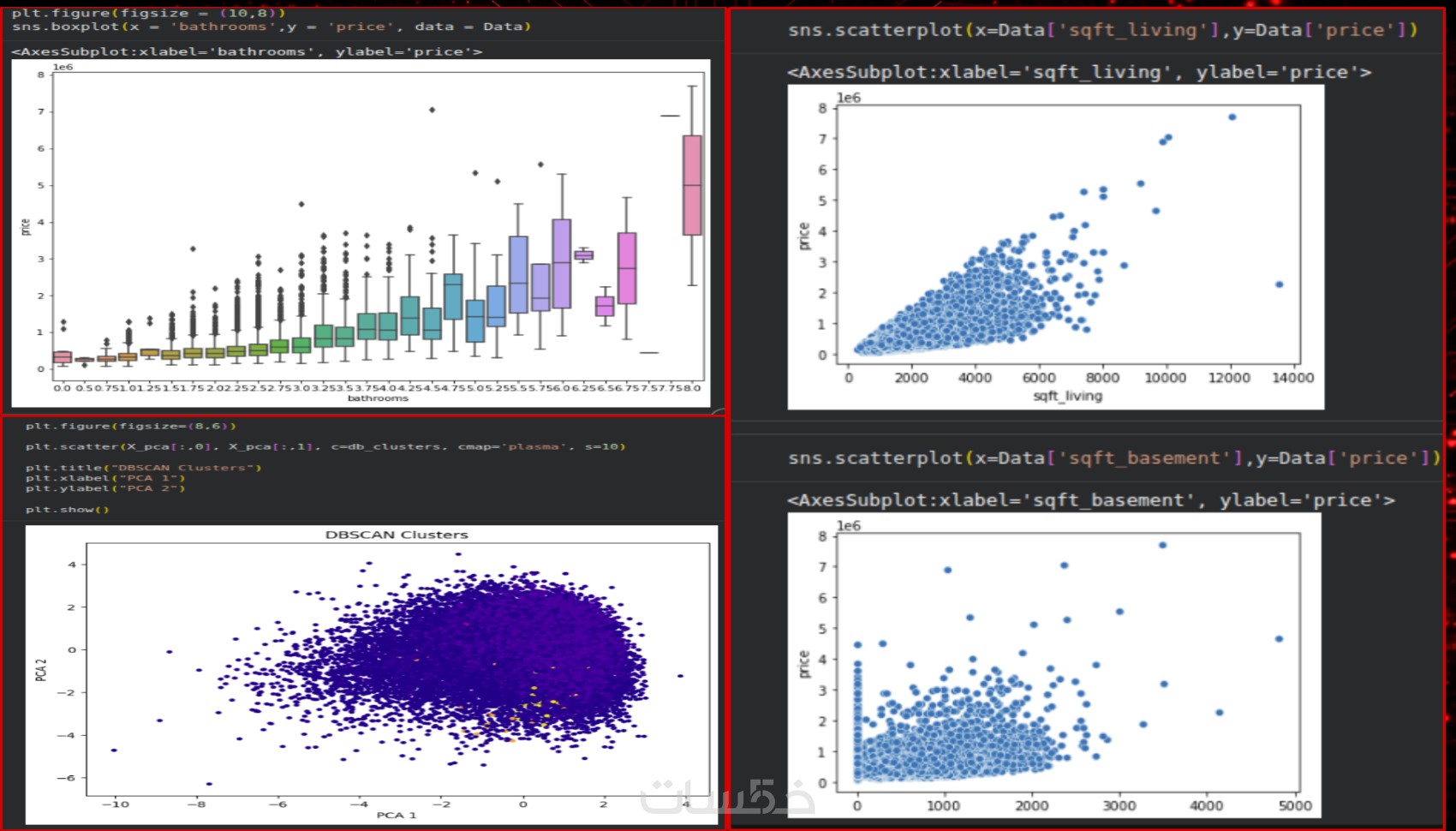Click the pink box at bathrooms 8.0
The height and width of the screenshot is (831, 1456).
pos(692,185)
